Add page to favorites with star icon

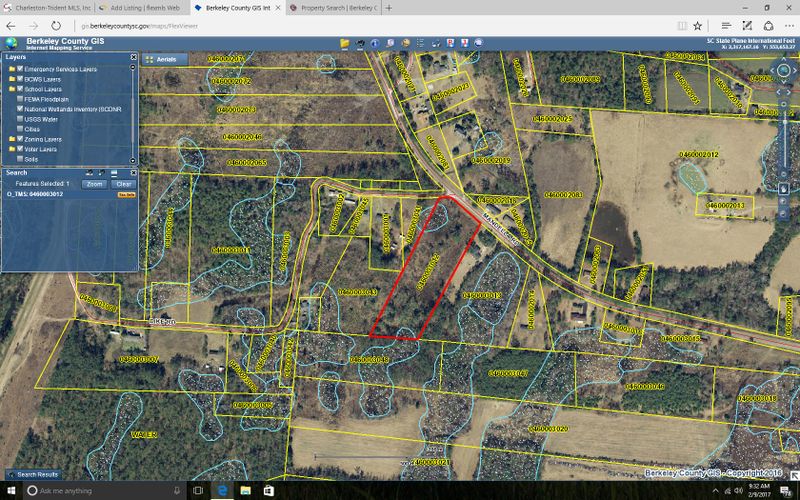[698, 26]
